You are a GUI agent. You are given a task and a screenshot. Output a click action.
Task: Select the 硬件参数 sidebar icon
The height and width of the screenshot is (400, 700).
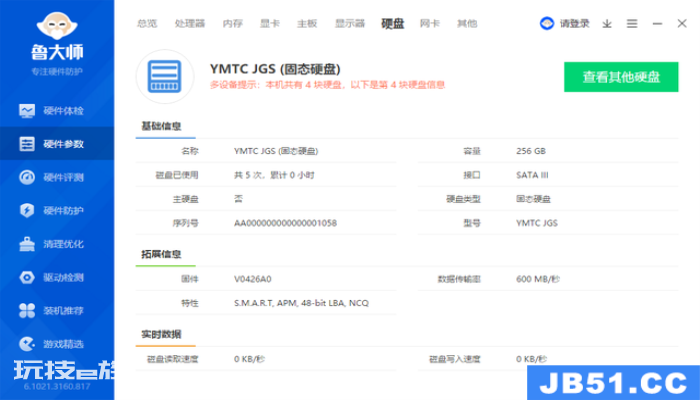27,144
